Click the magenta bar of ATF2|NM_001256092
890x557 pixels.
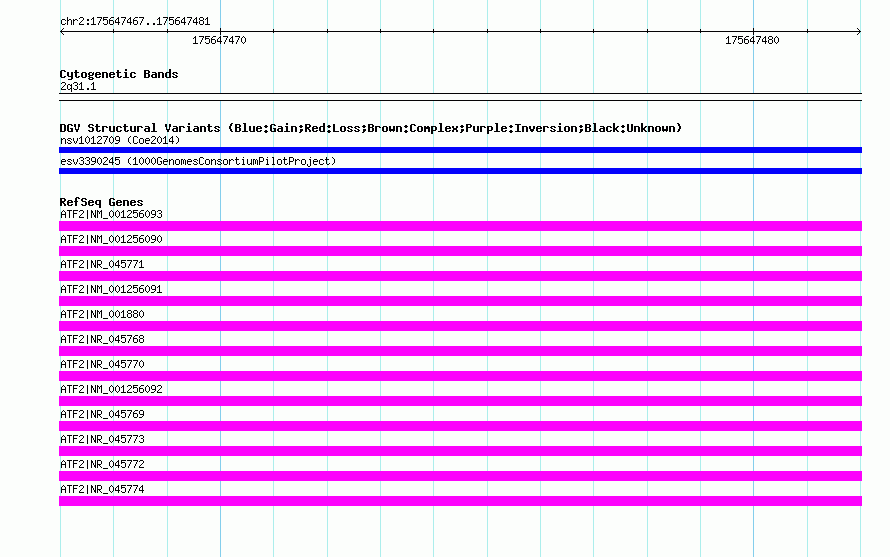pos(460,401)
